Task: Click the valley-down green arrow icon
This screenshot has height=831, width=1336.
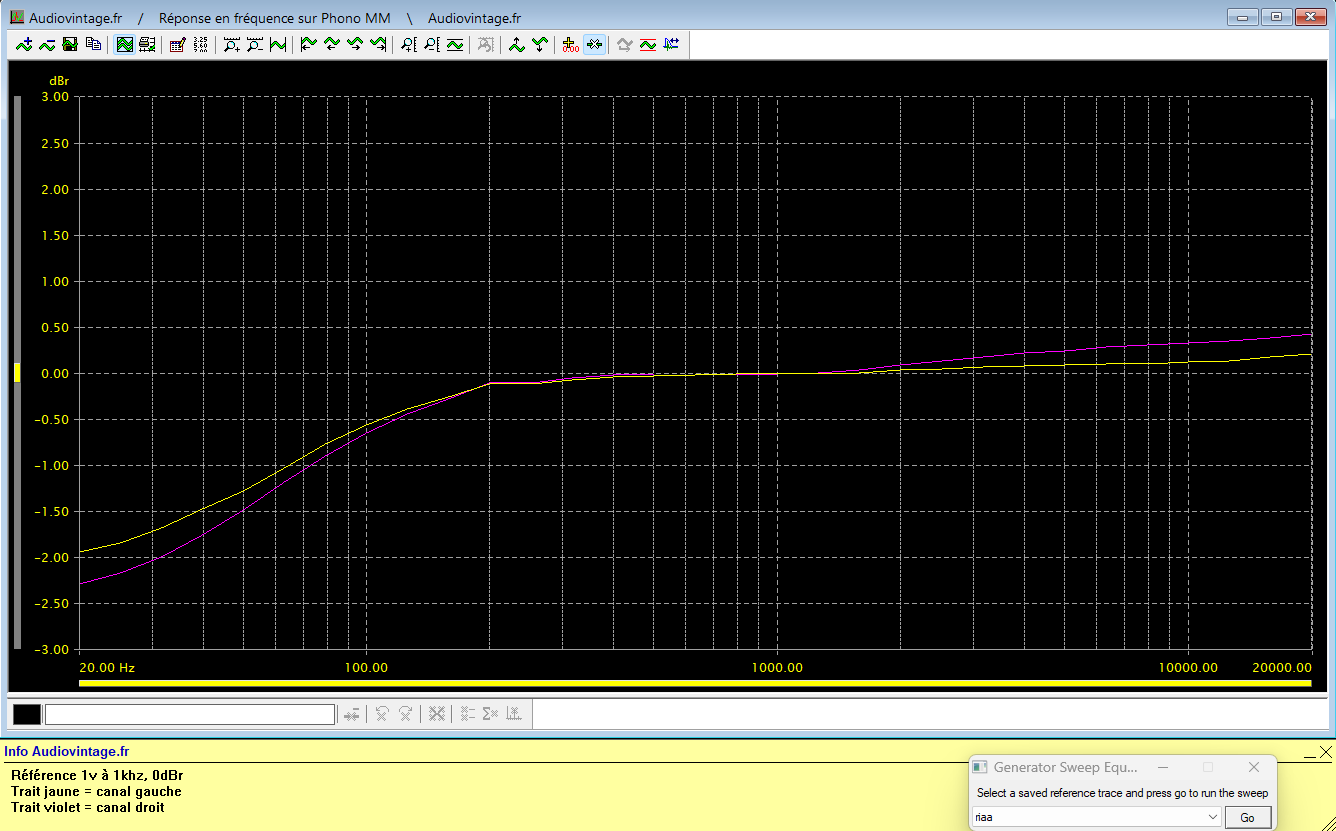Action: pos(540,44)
